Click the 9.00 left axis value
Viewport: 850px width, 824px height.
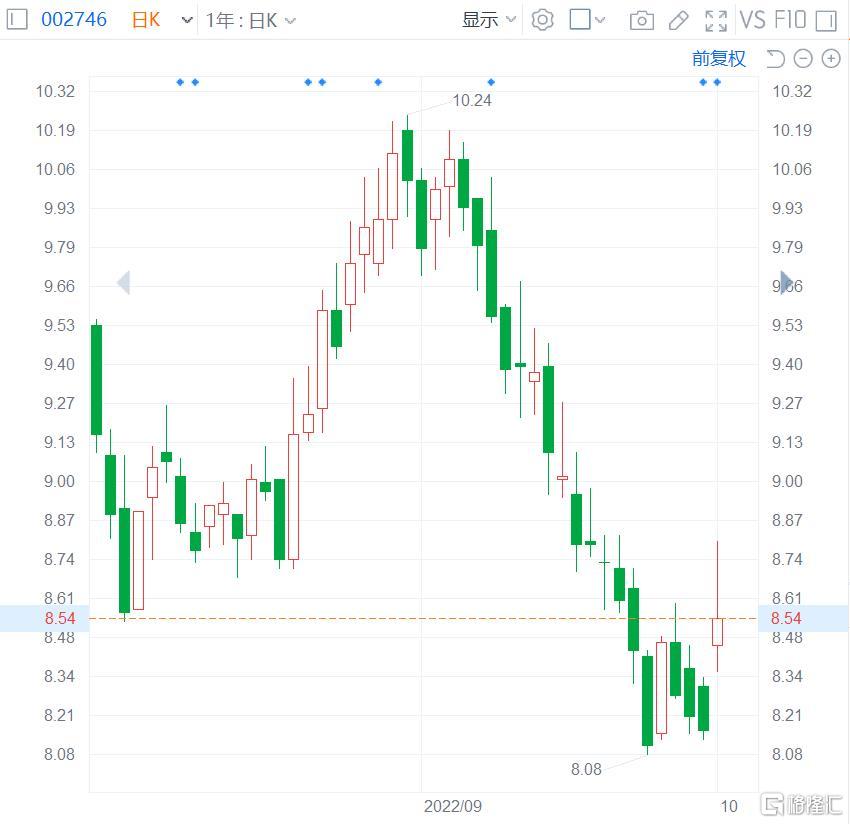point(60,481)
